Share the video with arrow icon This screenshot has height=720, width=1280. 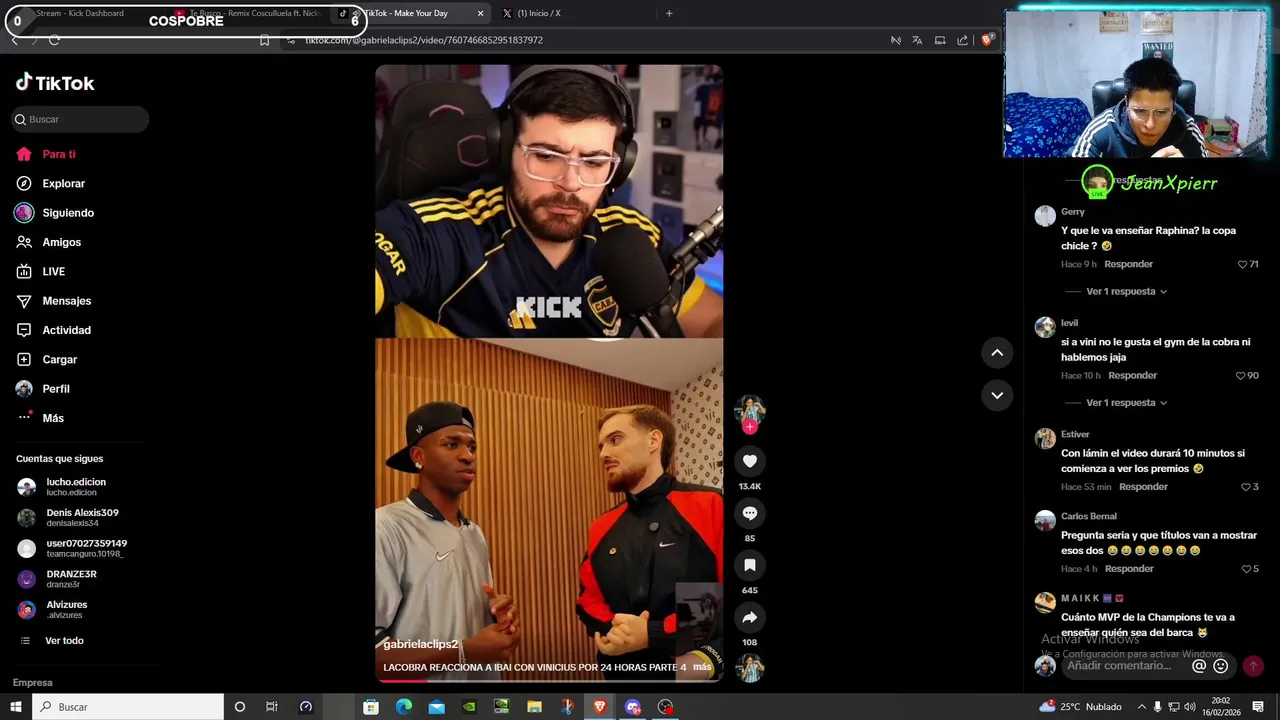[750, 617]
